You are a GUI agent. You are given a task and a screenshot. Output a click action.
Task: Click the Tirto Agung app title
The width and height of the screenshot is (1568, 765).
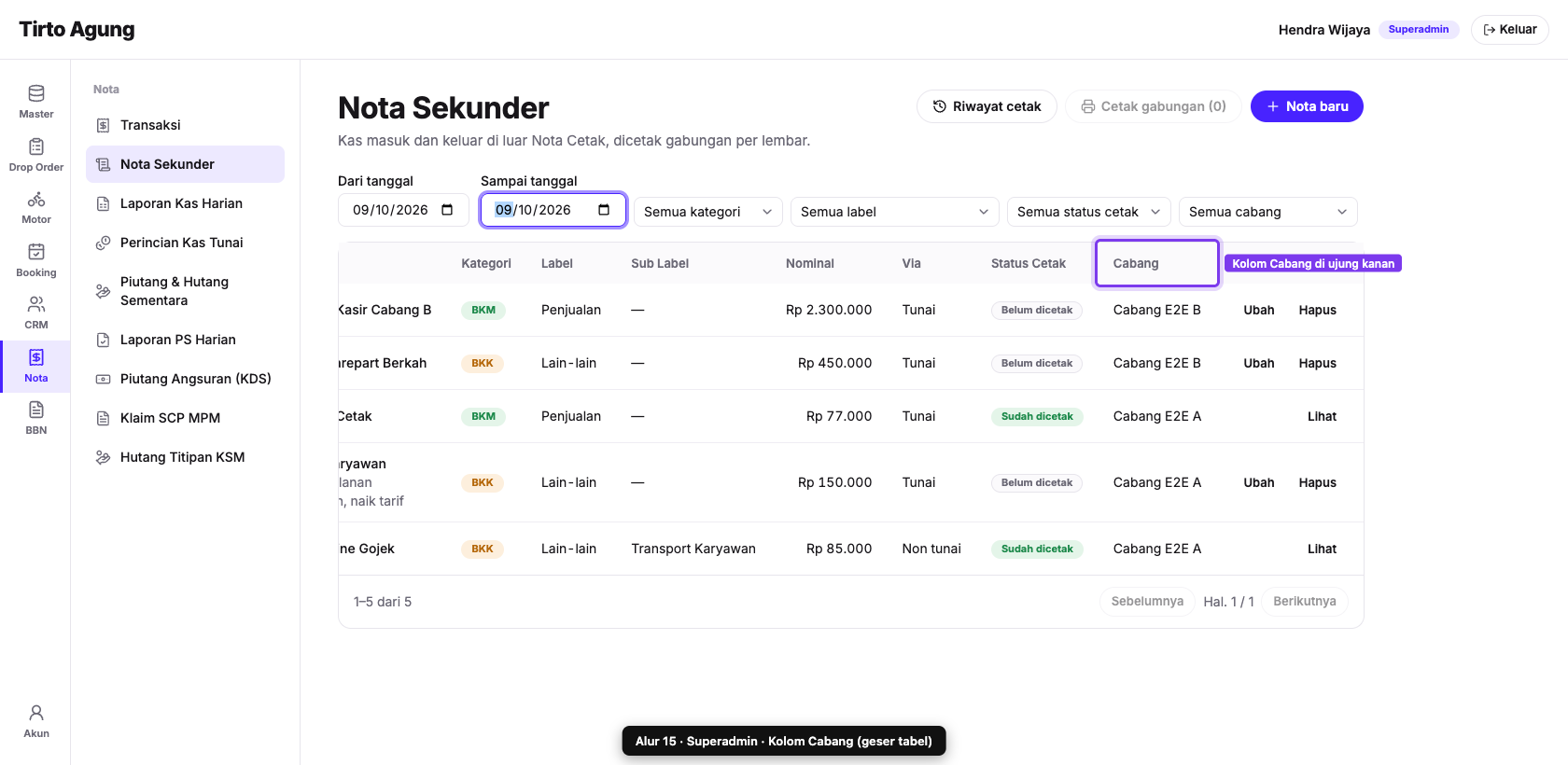(77, 29)
